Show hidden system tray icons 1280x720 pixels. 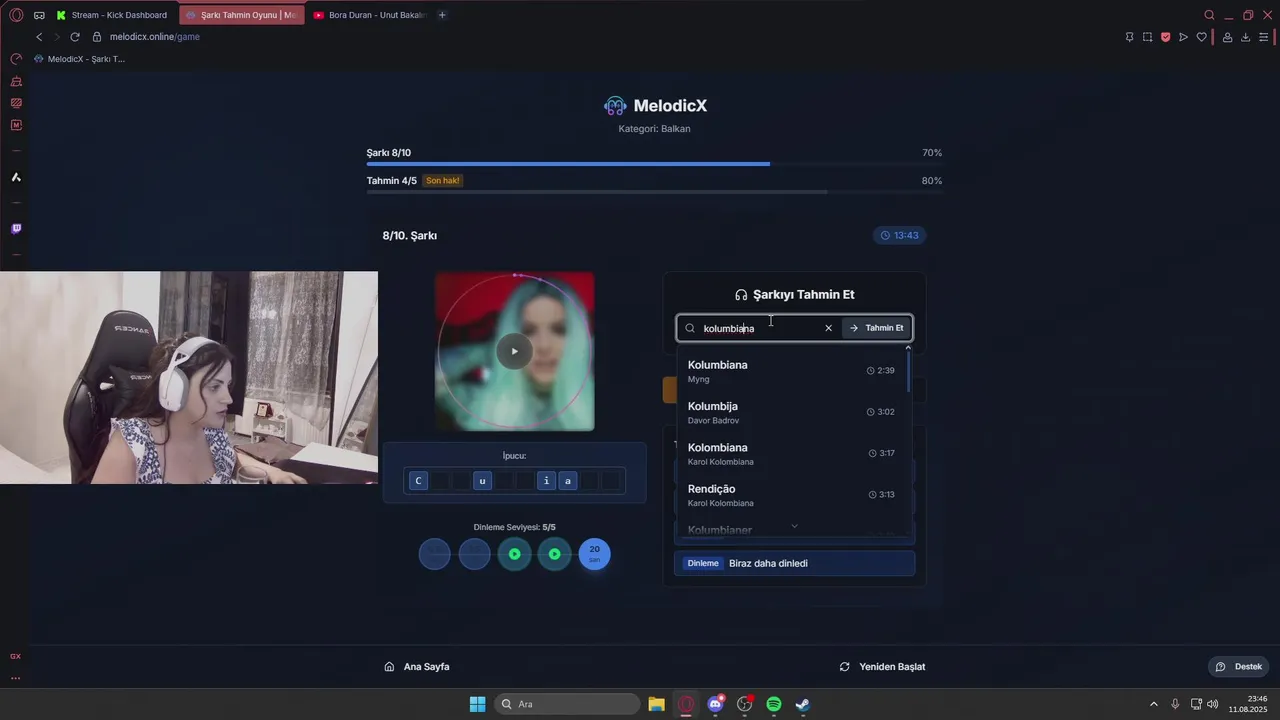[x=1153, y=704]
